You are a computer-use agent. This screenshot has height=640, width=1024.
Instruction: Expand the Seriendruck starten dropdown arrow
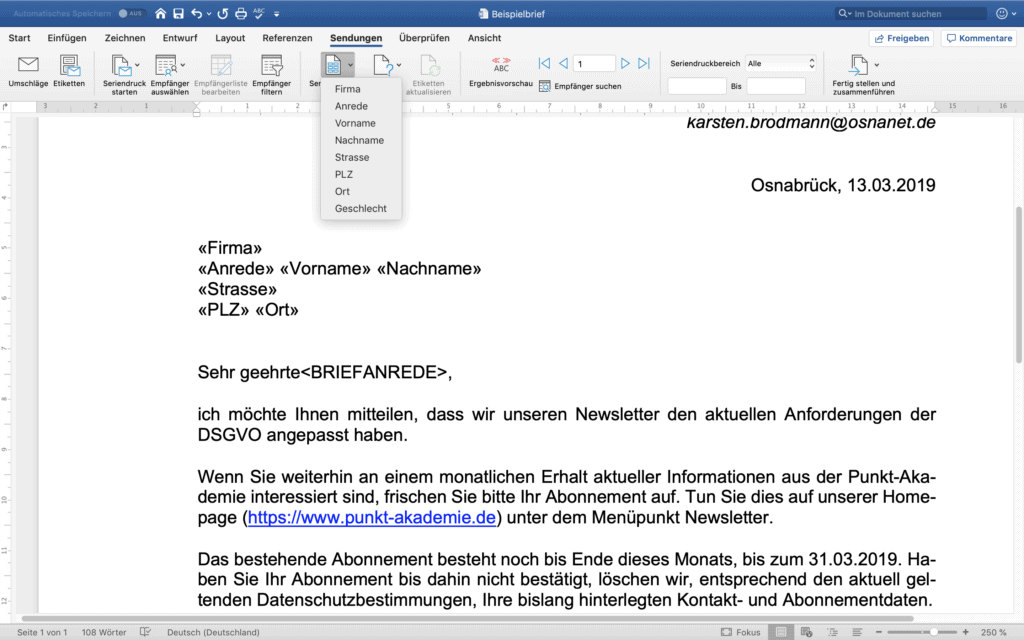point(137,65)
